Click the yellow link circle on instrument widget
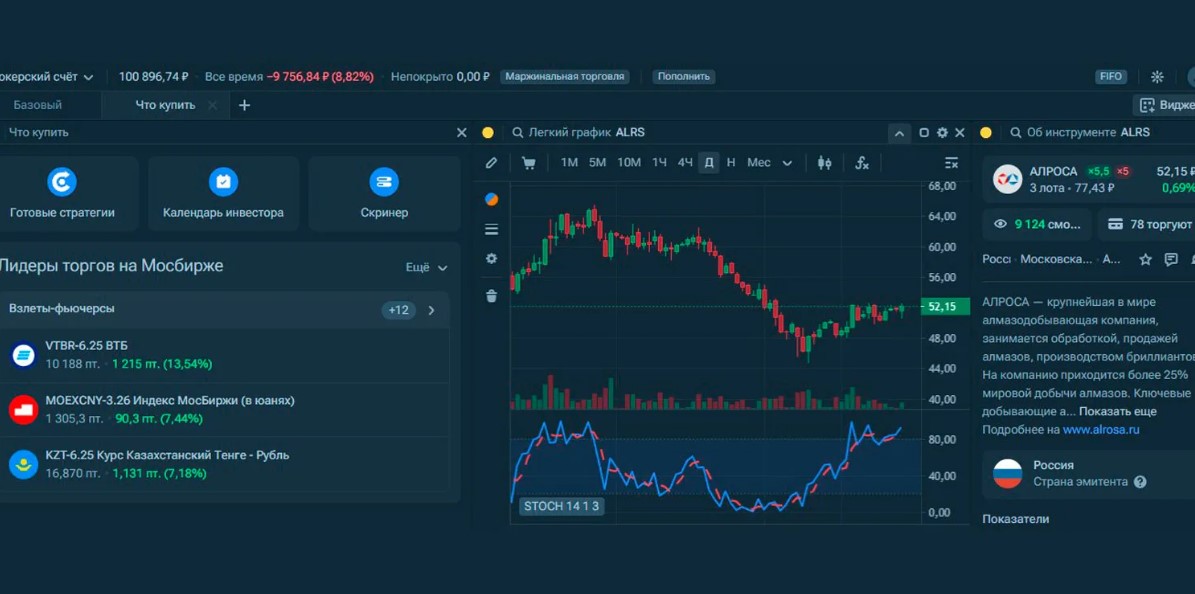This screenshot has width=1195, height=594. point(985,133)
